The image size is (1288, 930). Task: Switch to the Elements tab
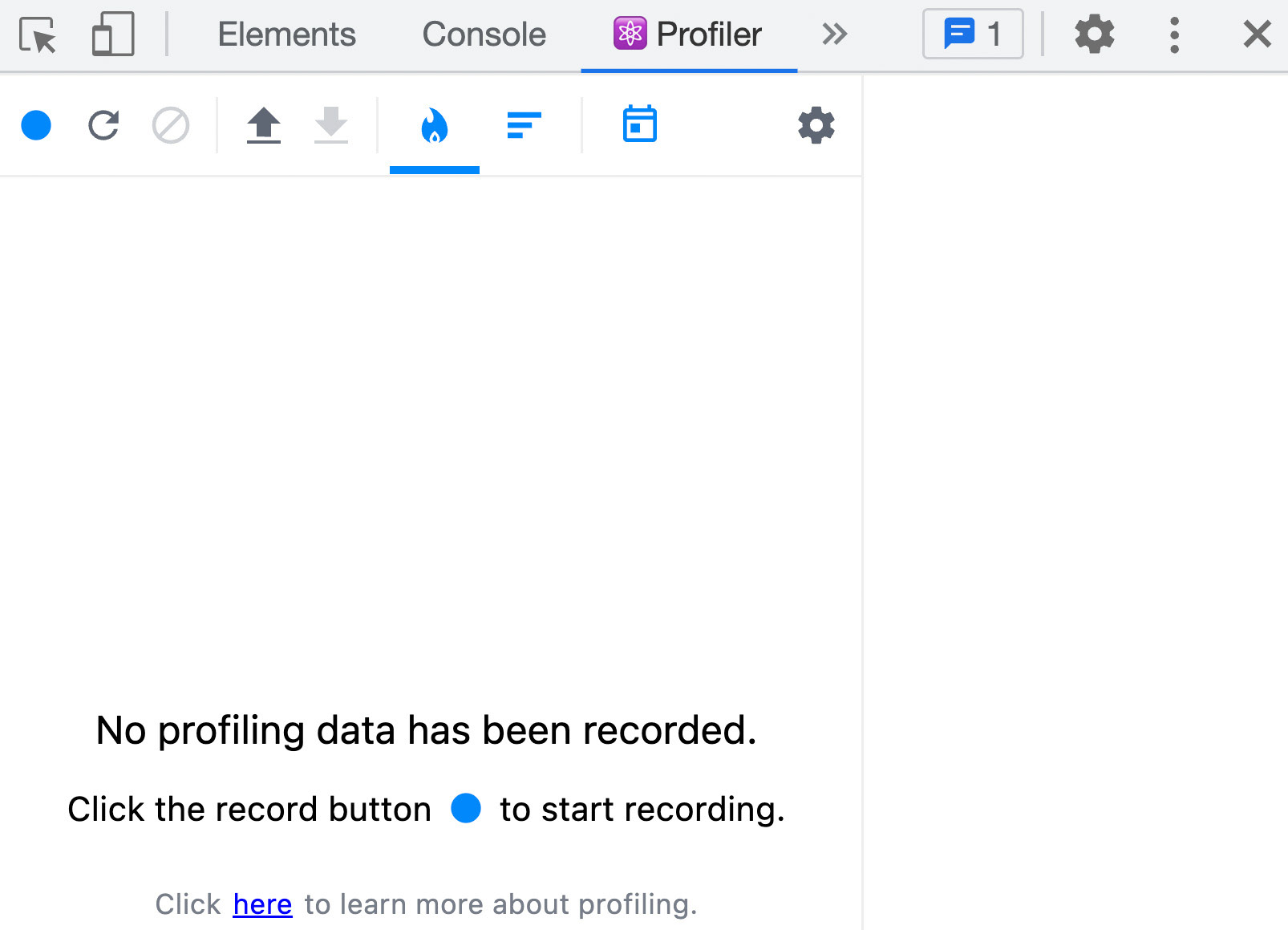point(286,35)
